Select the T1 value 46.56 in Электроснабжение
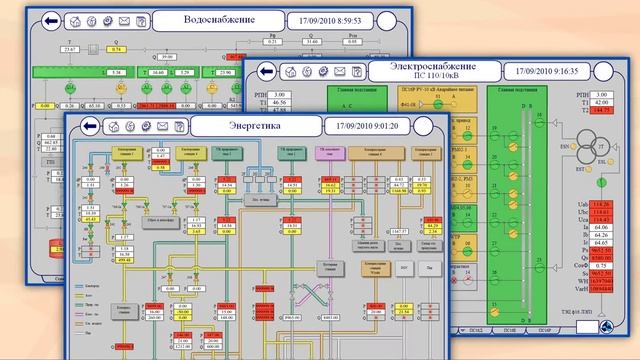The height and width of the screenshot is (360, 640). (x=280, y=102)
